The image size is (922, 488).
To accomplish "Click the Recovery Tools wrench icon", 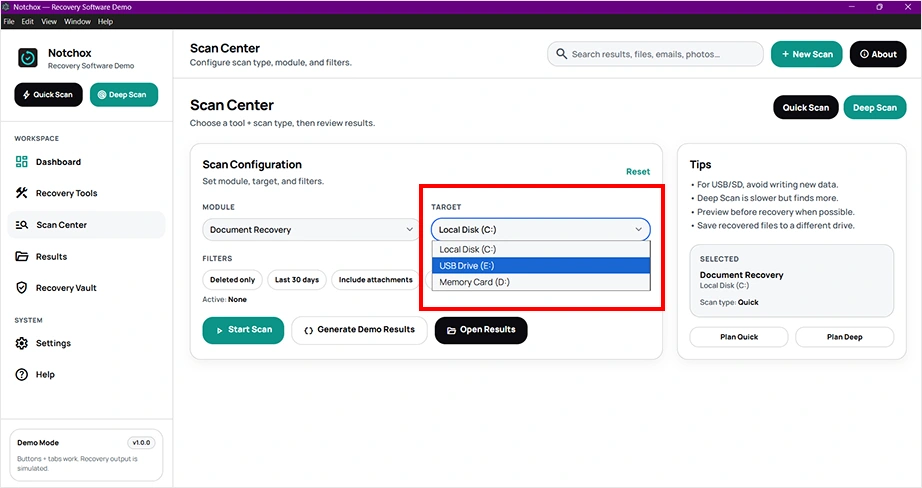I will click(22, 193).
